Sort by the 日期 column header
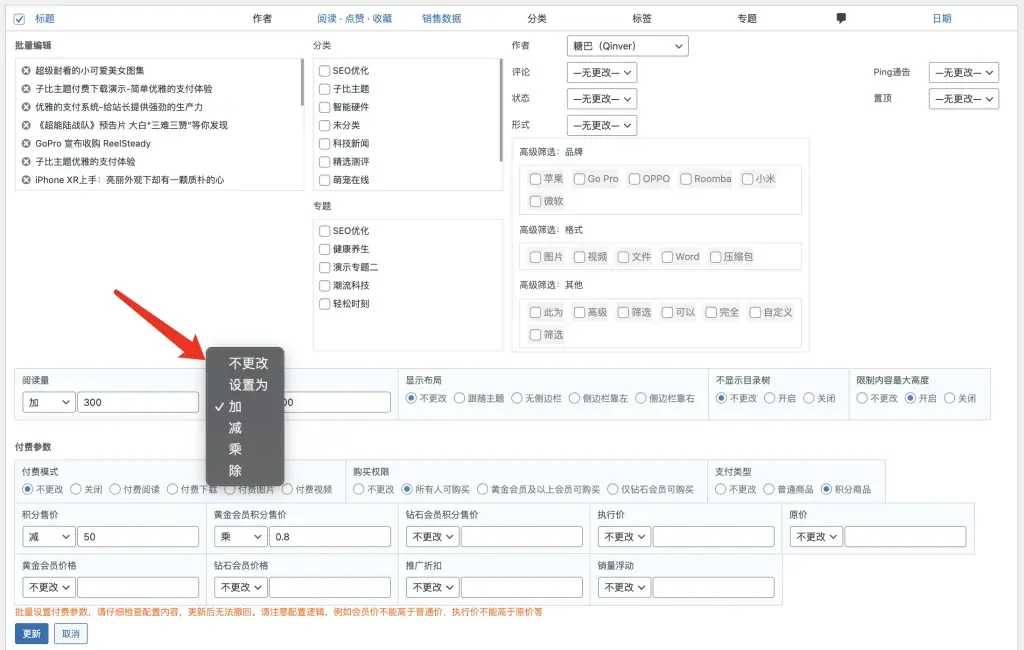The image size is (1024, 650). 942,19
